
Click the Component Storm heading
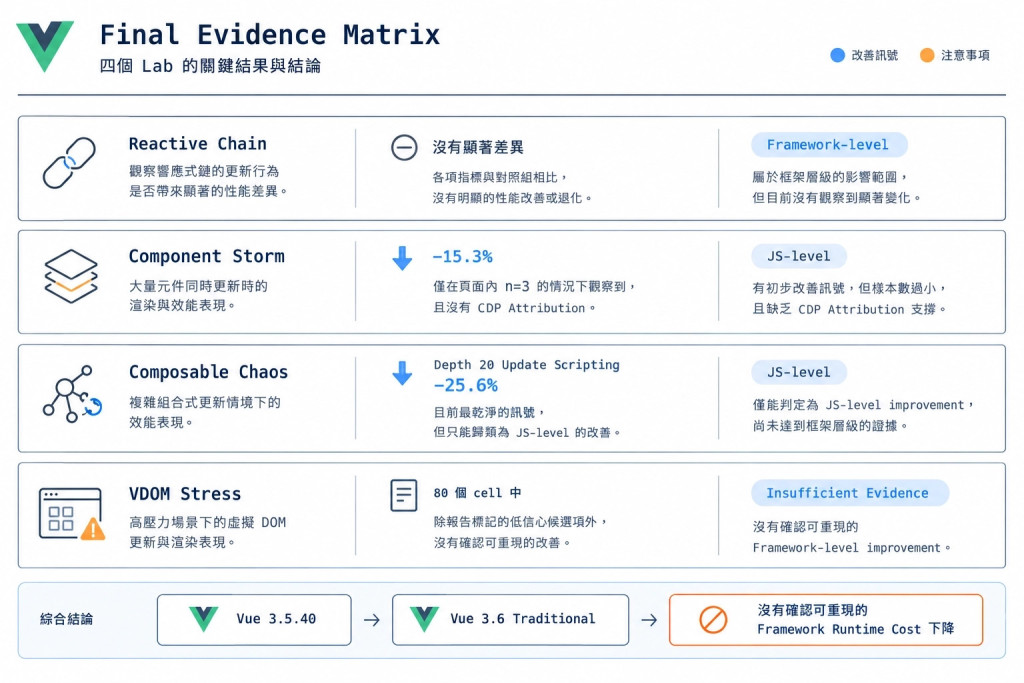(206, 257)
